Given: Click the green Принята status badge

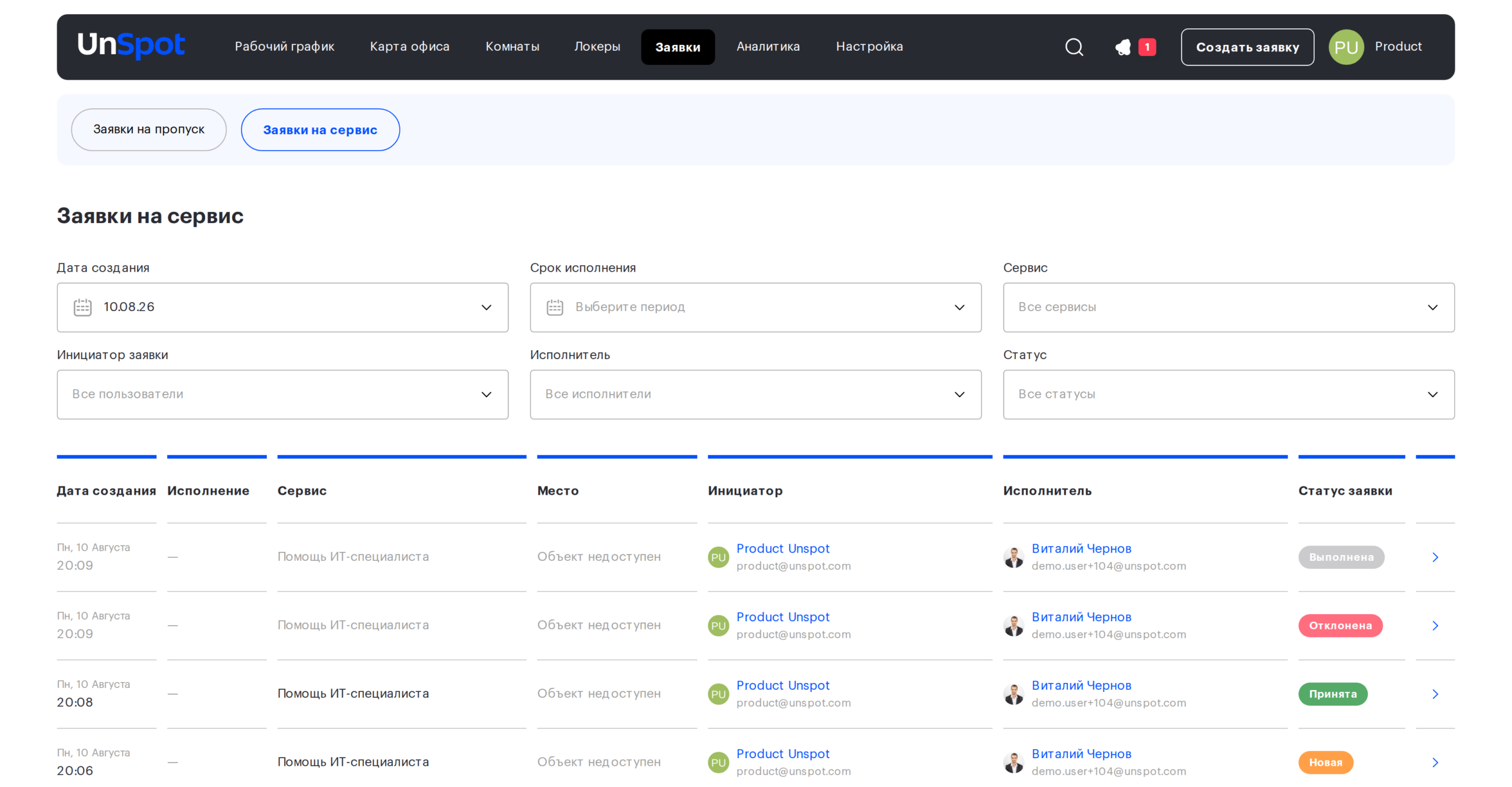Looking at the screenshot, I should [1332, 694].
